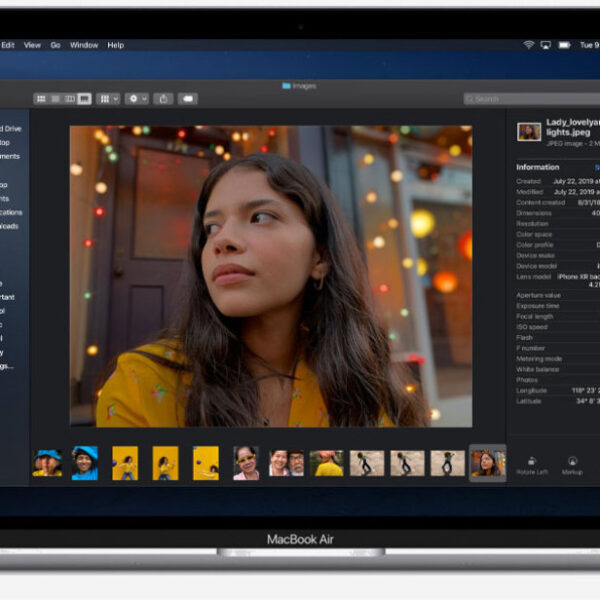Click the Device model row
This screenshot has width=600, height=600.
click(558, 266)
